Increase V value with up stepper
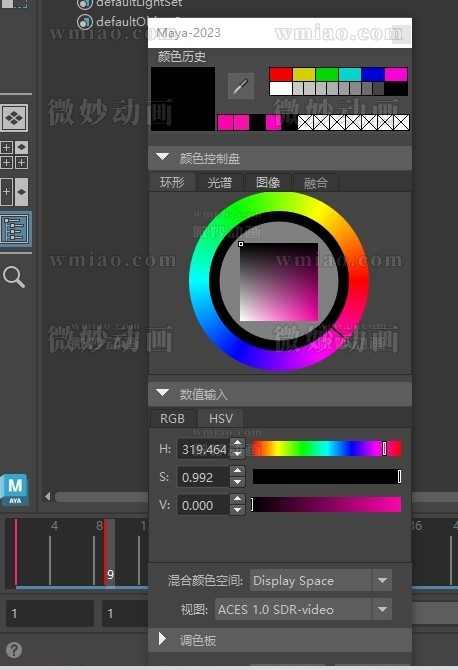Viewport: 458px width, 670px height. pyautogui.click(x=238, y=499)
